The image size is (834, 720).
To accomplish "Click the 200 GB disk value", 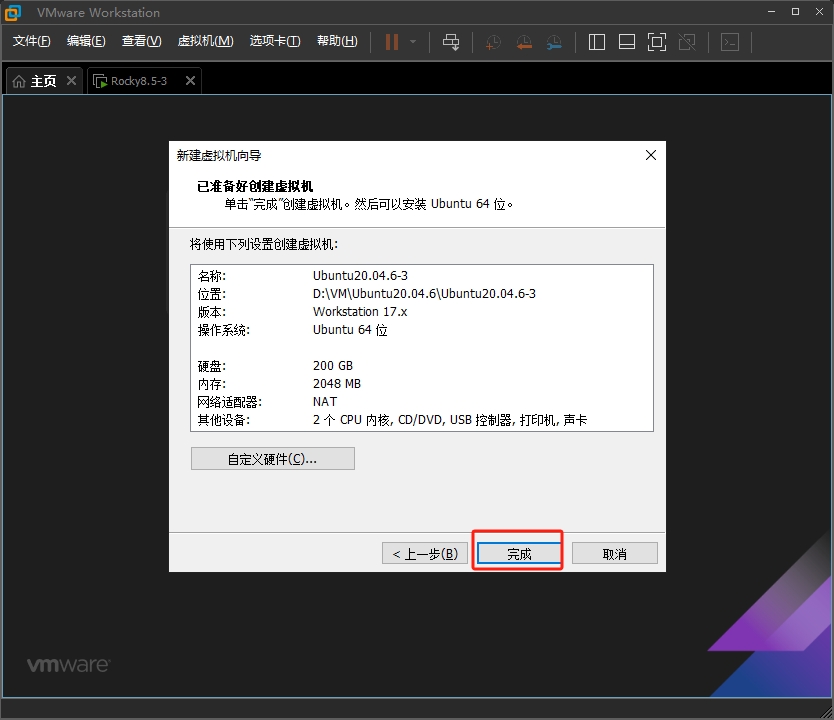I will pos(333,366).
